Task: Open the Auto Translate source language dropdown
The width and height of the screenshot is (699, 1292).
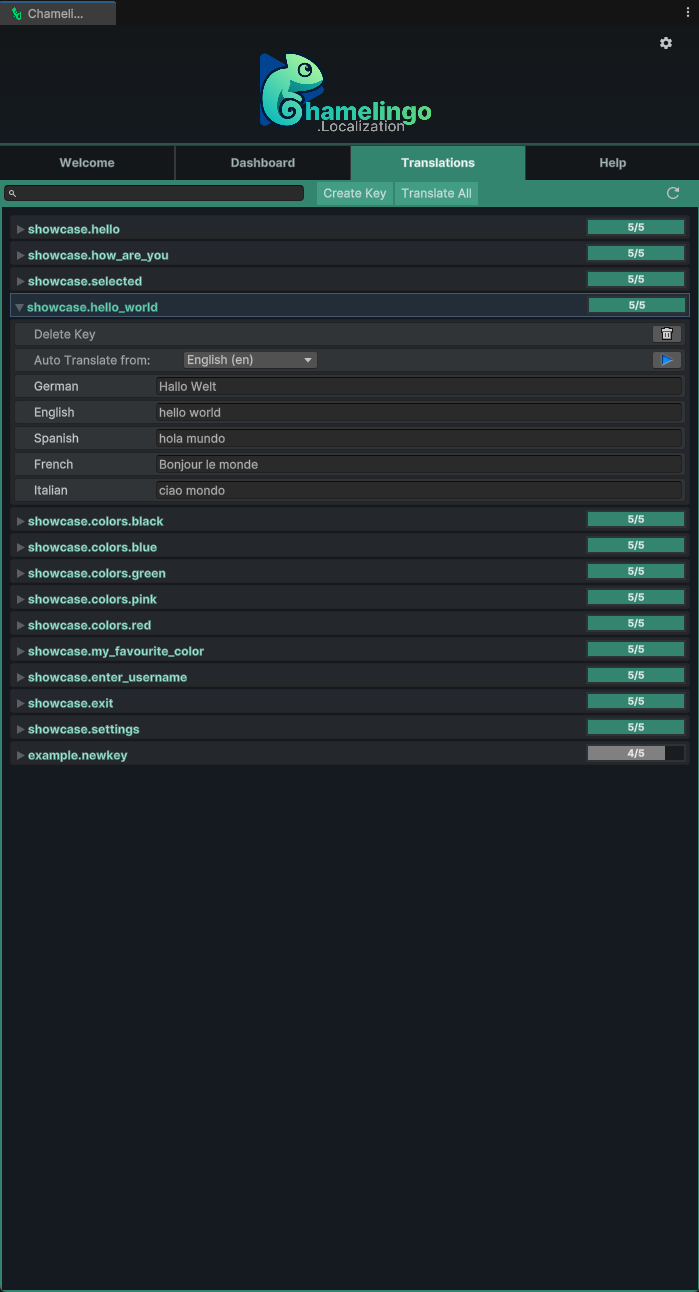Action: click(x=250, y=360)
